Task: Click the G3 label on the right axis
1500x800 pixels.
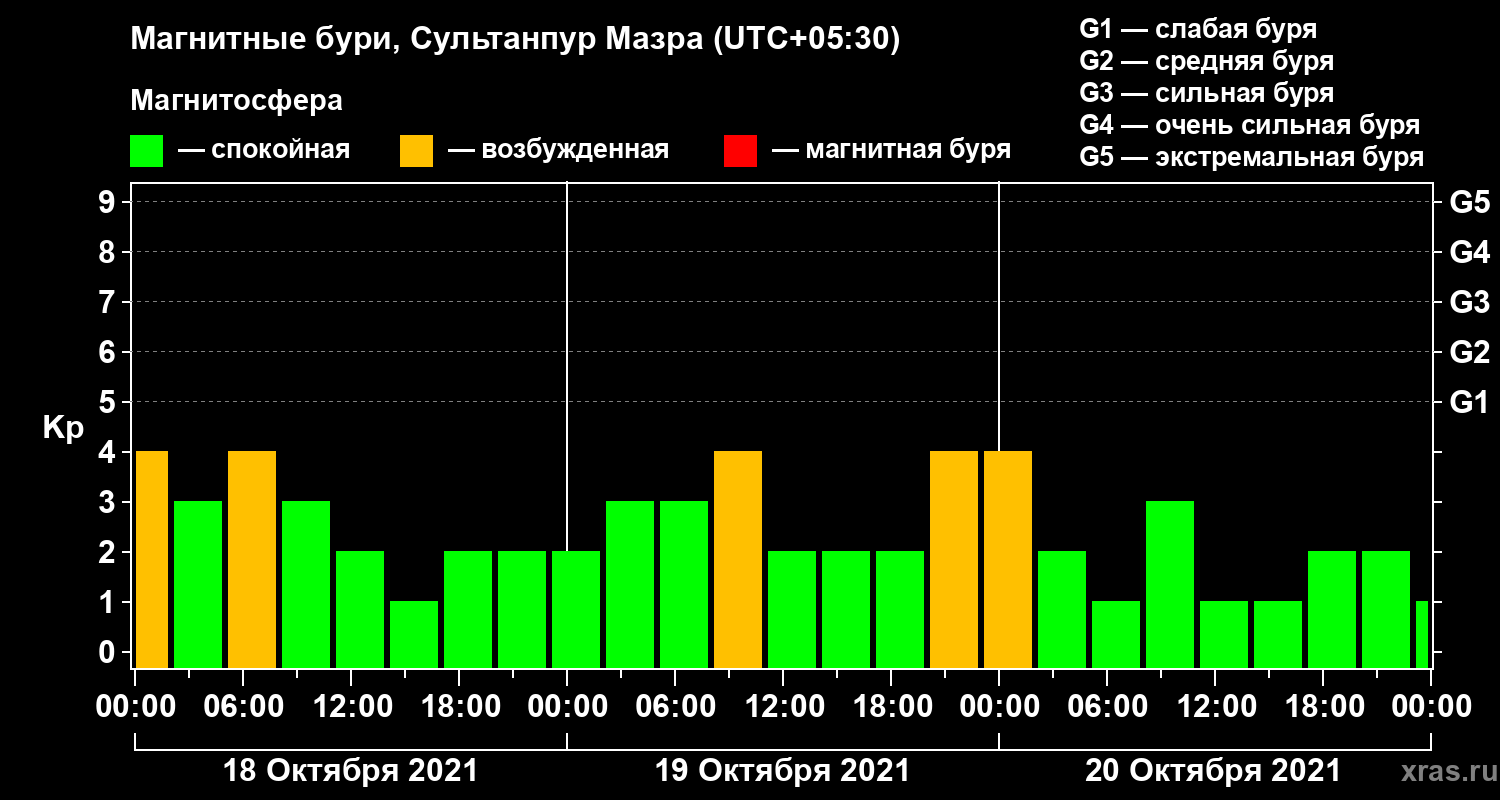Action: (1469, 302)
